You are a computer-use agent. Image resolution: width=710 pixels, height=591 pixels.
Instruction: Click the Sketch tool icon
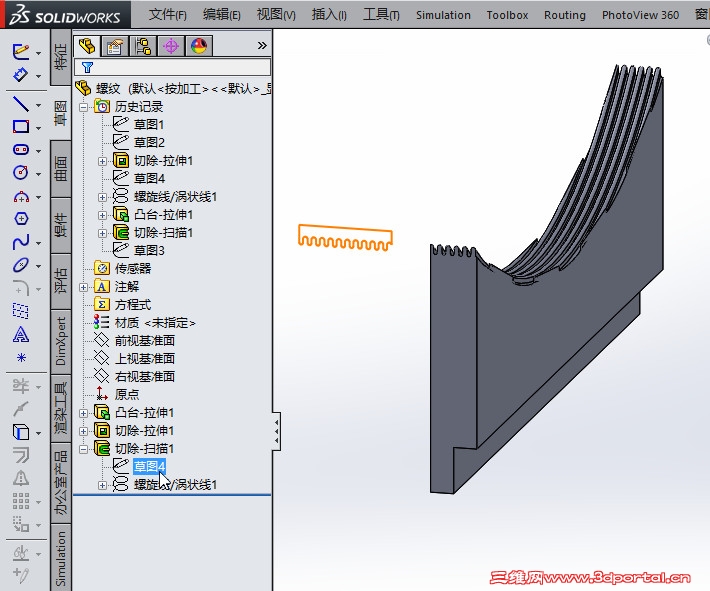[20, 52]
